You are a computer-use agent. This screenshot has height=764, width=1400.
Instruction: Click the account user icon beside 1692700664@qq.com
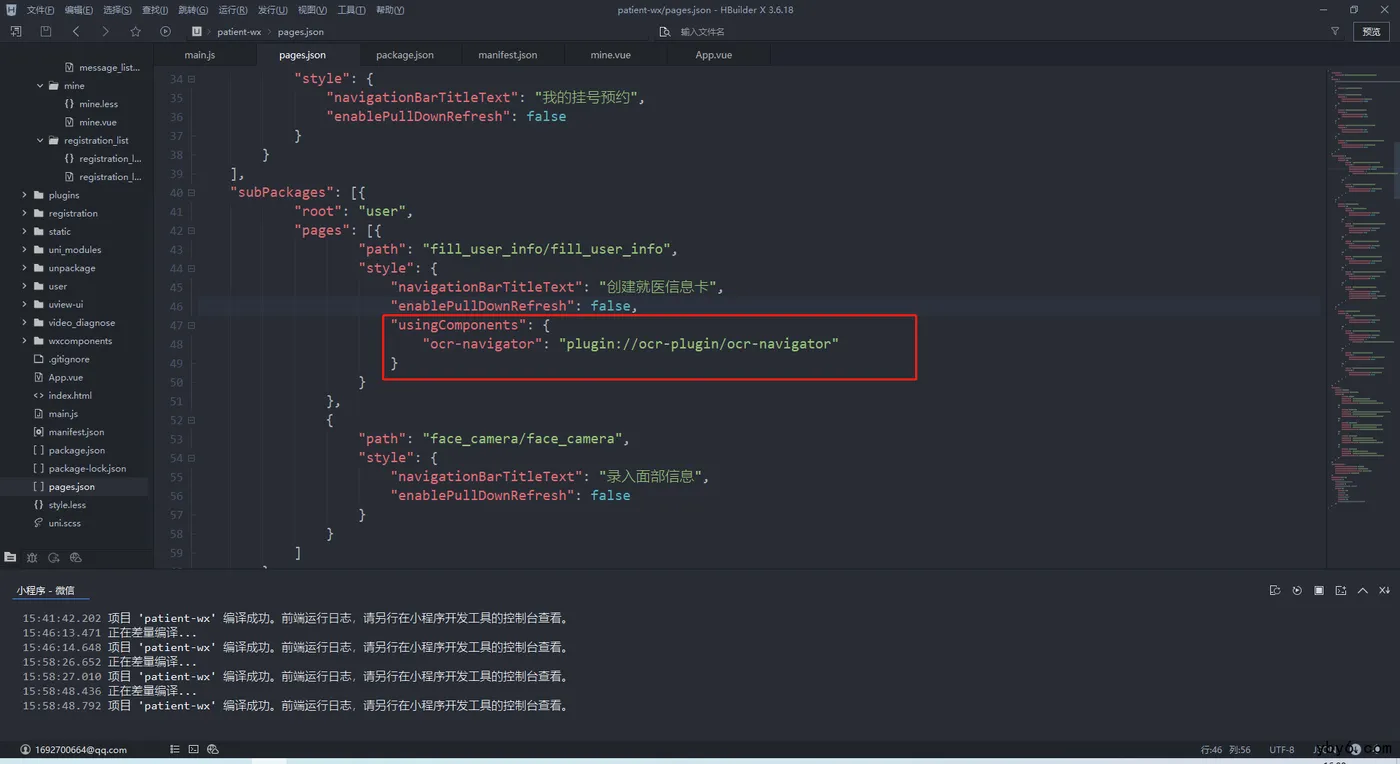coord(25,749)
